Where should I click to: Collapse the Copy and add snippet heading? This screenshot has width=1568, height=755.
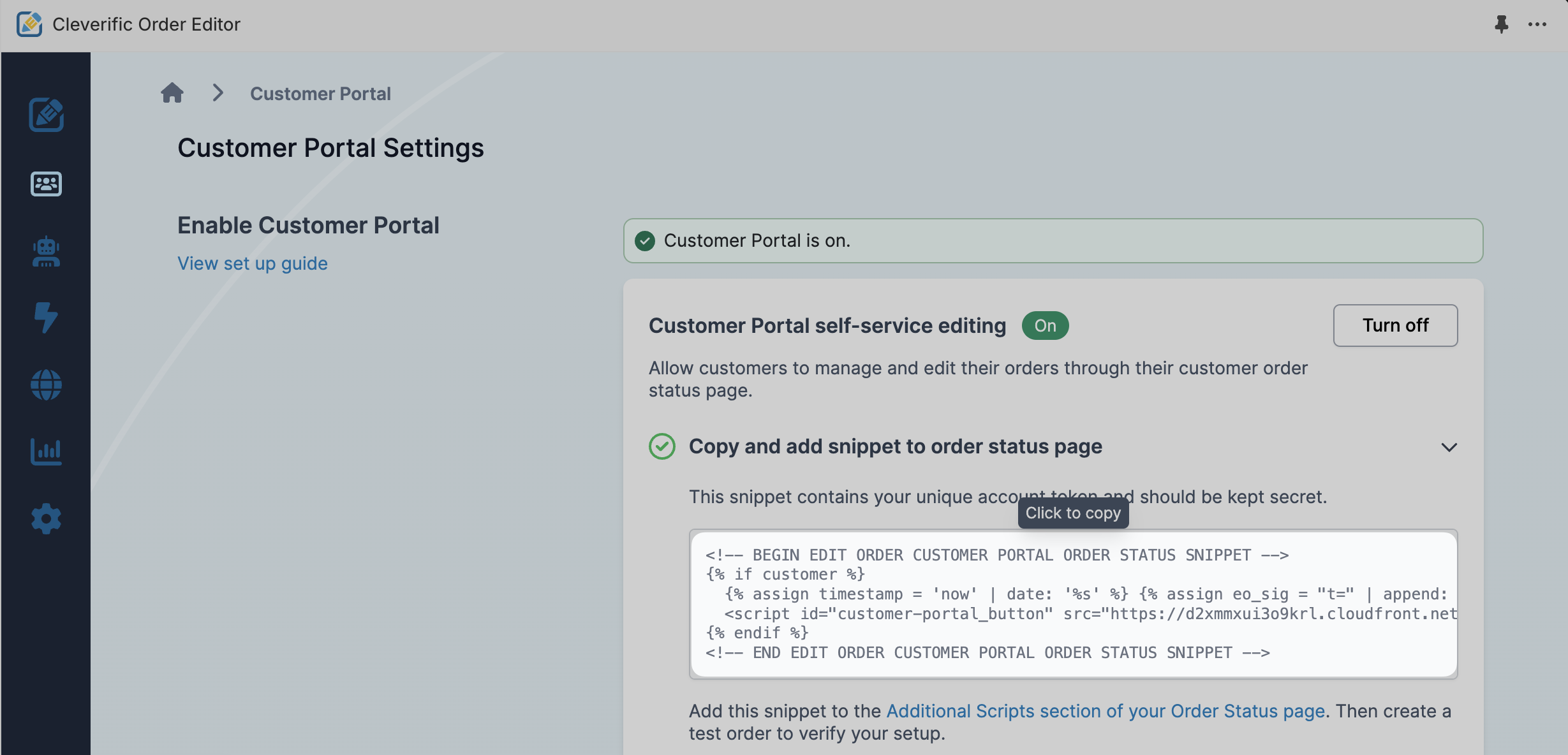pos(895,446)
